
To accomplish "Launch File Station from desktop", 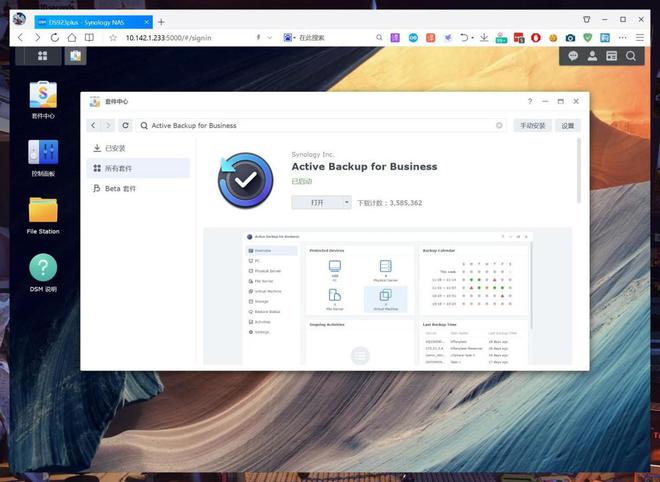I will point(43,211).
